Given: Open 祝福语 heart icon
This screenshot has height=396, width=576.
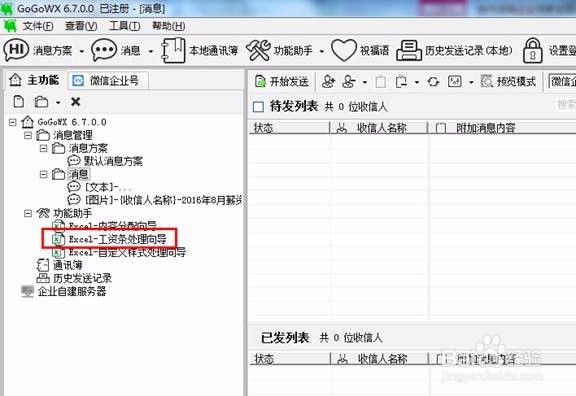Looking at the screenshot, I should coord(360,50).
